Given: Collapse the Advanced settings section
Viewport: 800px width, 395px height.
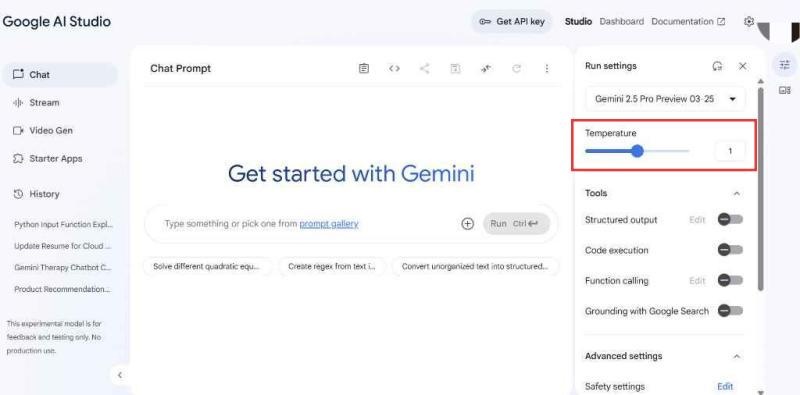Looking at the screenshot, I should pyautogui.click(x=736, y=356).
